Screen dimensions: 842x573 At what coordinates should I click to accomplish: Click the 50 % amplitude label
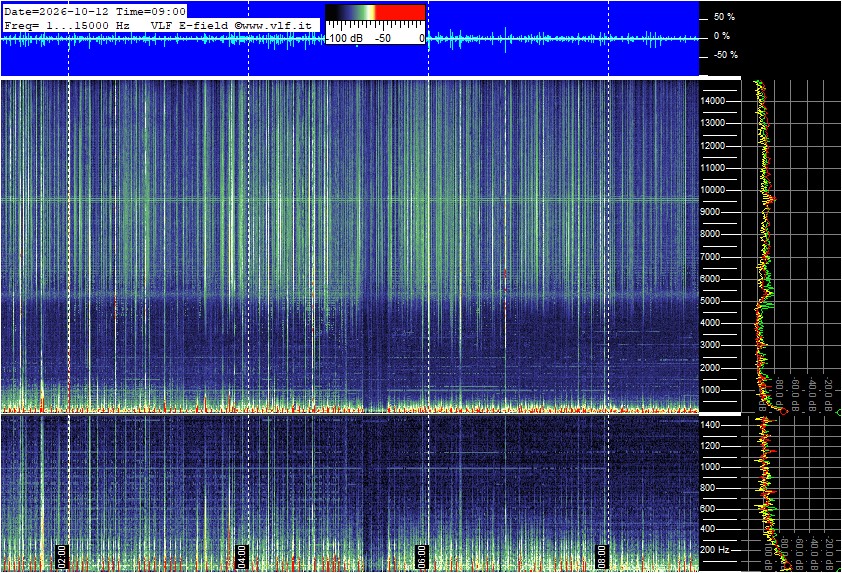pyautogui.click(x=724, y=17)
